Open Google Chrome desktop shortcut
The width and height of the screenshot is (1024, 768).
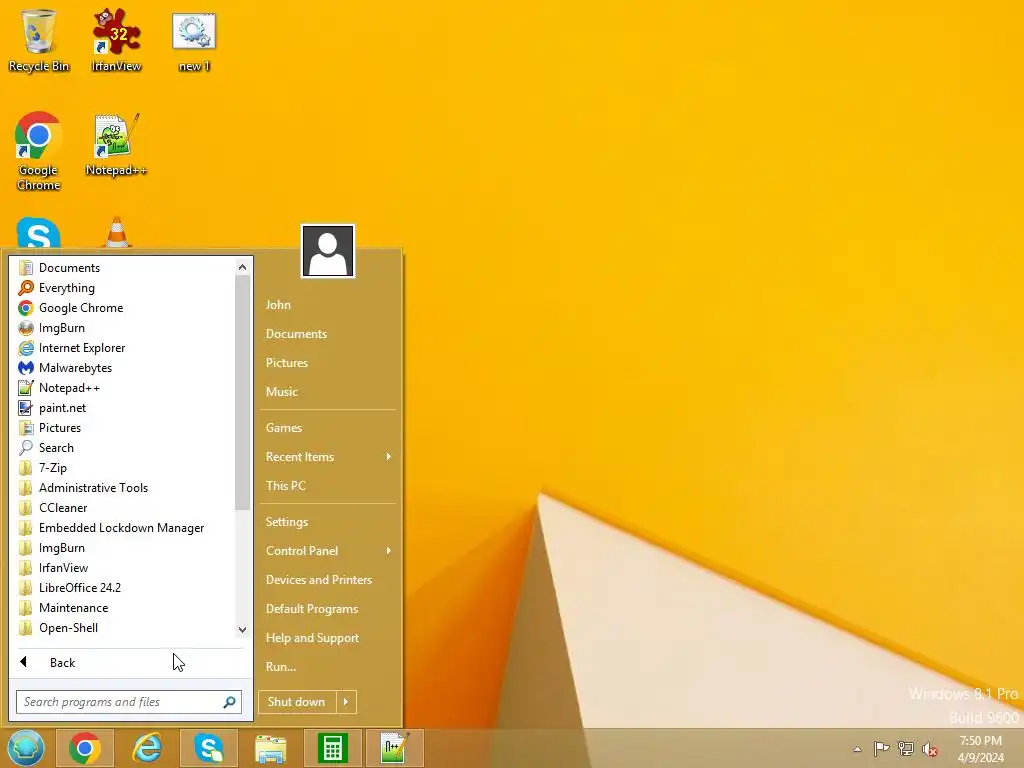click(x=39, y=152)
